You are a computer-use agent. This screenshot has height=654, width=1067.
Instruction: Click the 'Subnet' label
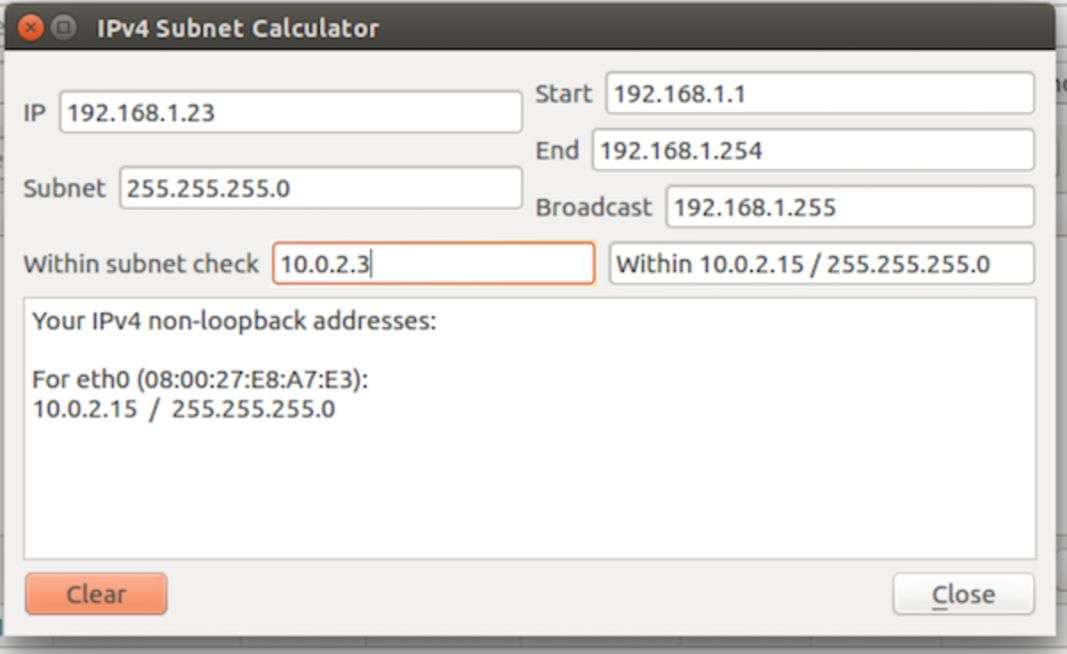tap(64, 188)
